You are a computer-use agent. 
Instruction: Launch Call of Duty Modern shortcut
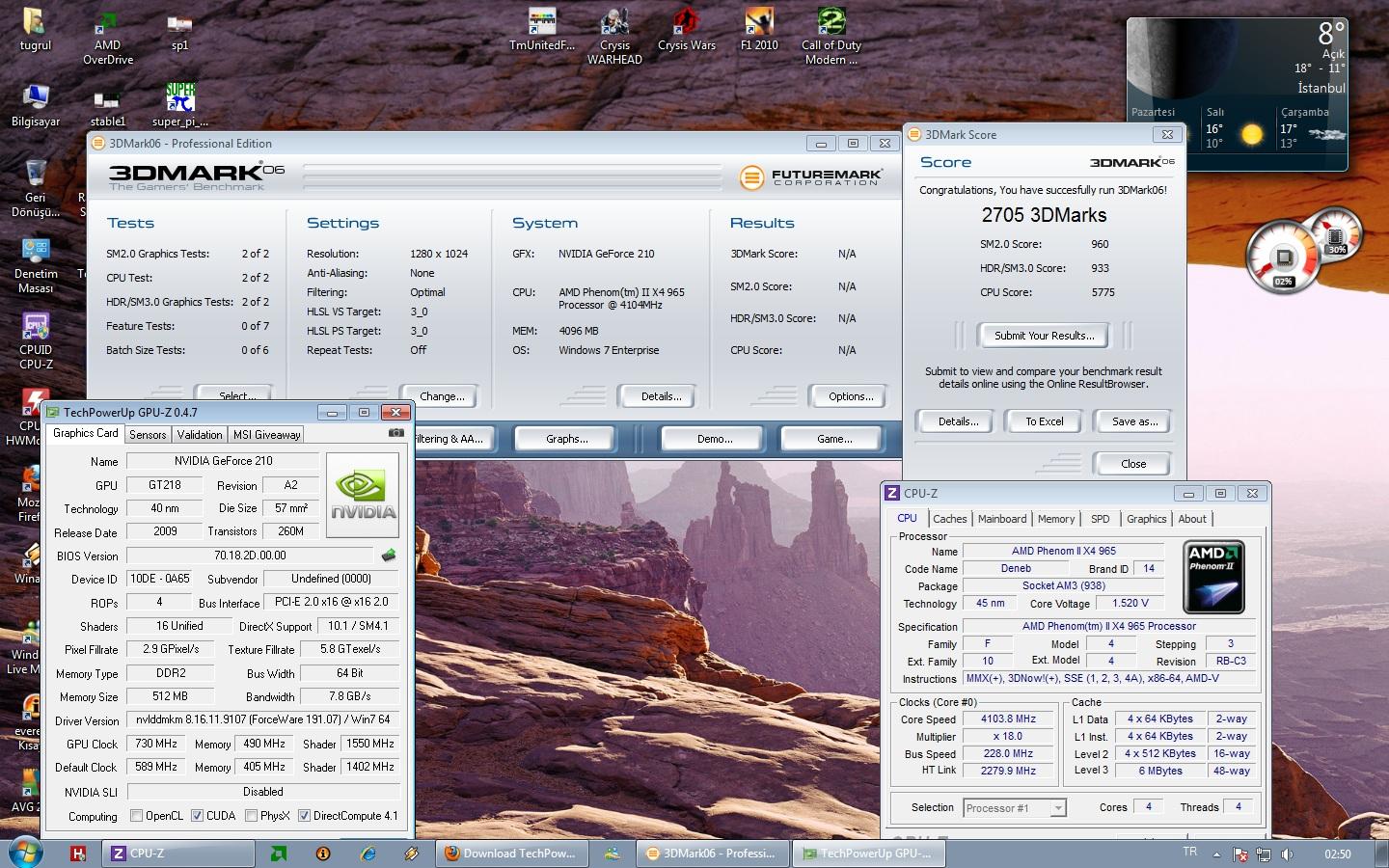click(x=831, y=36)
